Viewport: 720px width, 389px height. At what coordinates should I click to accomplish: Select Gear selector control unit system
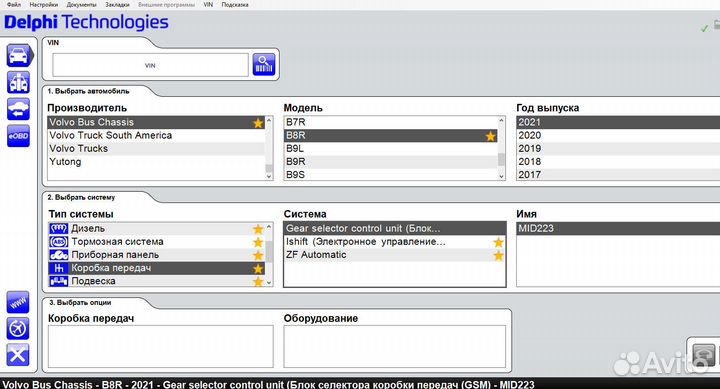point(395,228)
